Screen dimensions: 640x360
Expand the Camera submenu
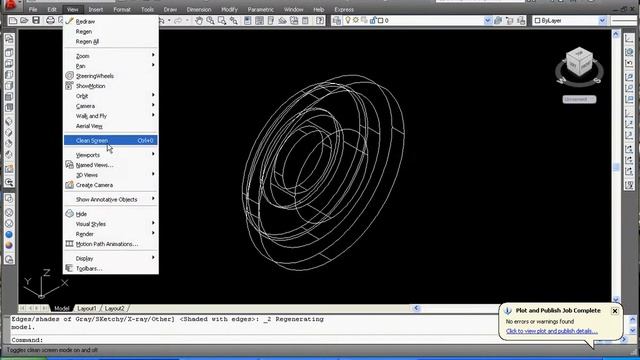click(x=111, y=106)
